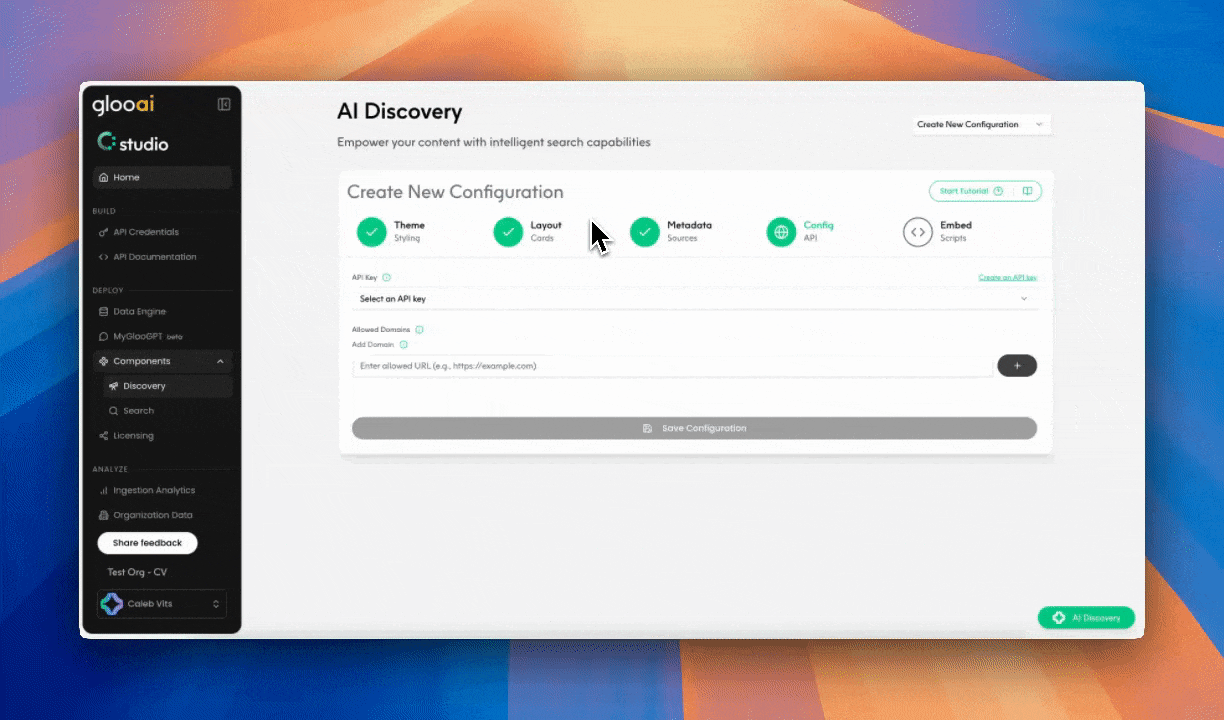Click the database icon beside Data Engine
The width and height of the screenshot is (1224, 720).
coord(103,312)
